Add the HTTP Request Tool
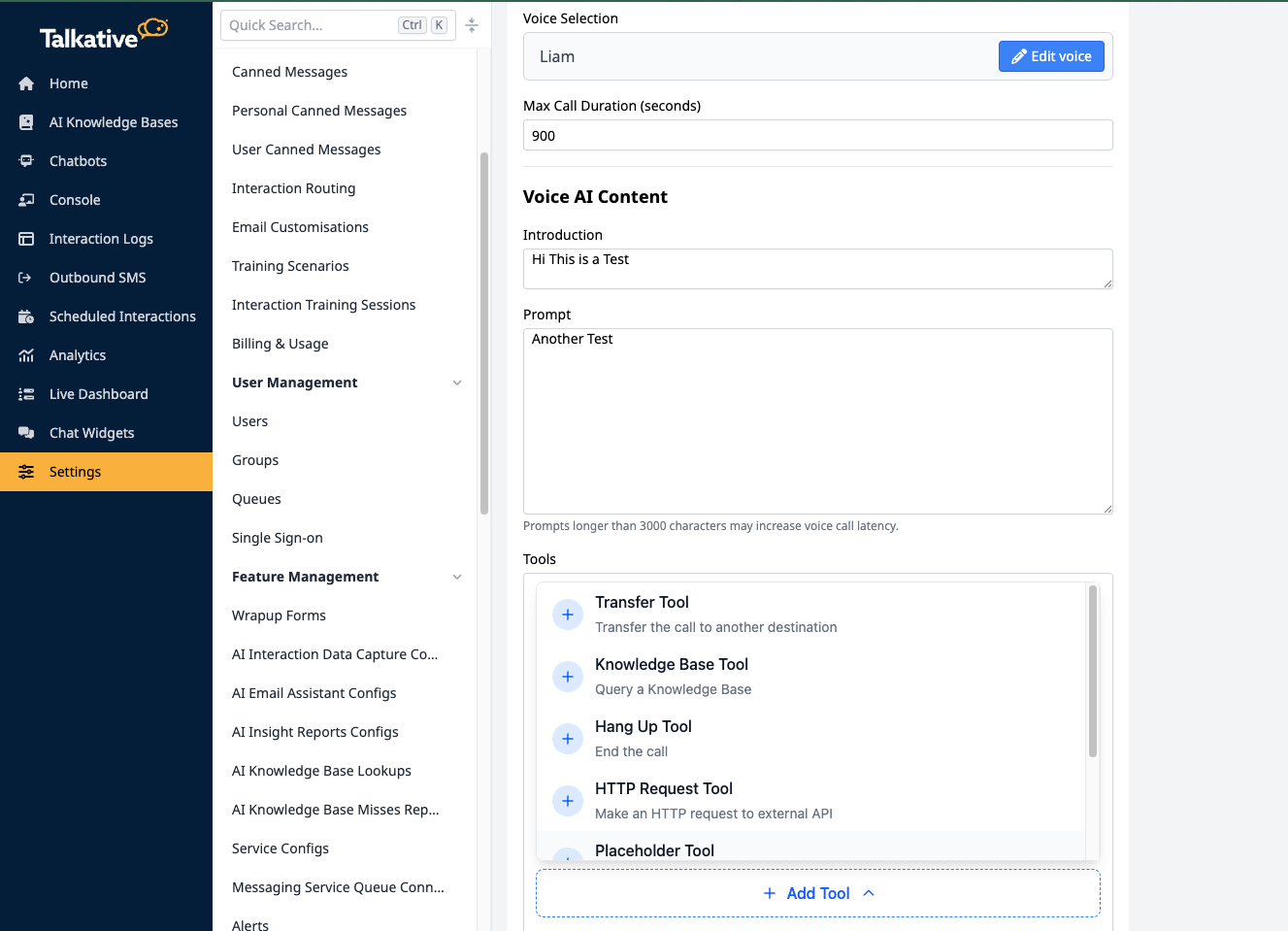The image size is (1288, 931). point(568,801)
